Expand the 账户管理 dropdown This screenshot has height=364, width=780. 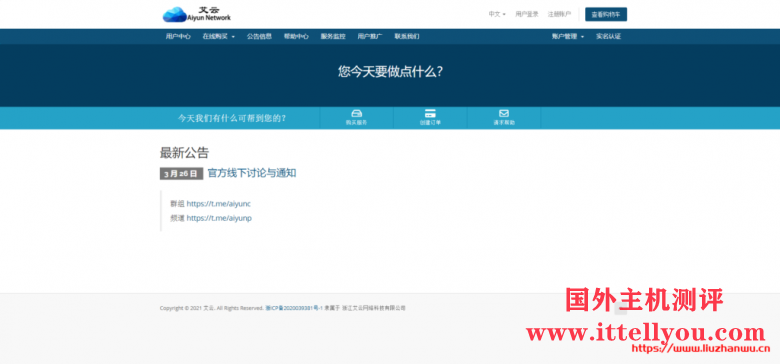tap(568, 36)
